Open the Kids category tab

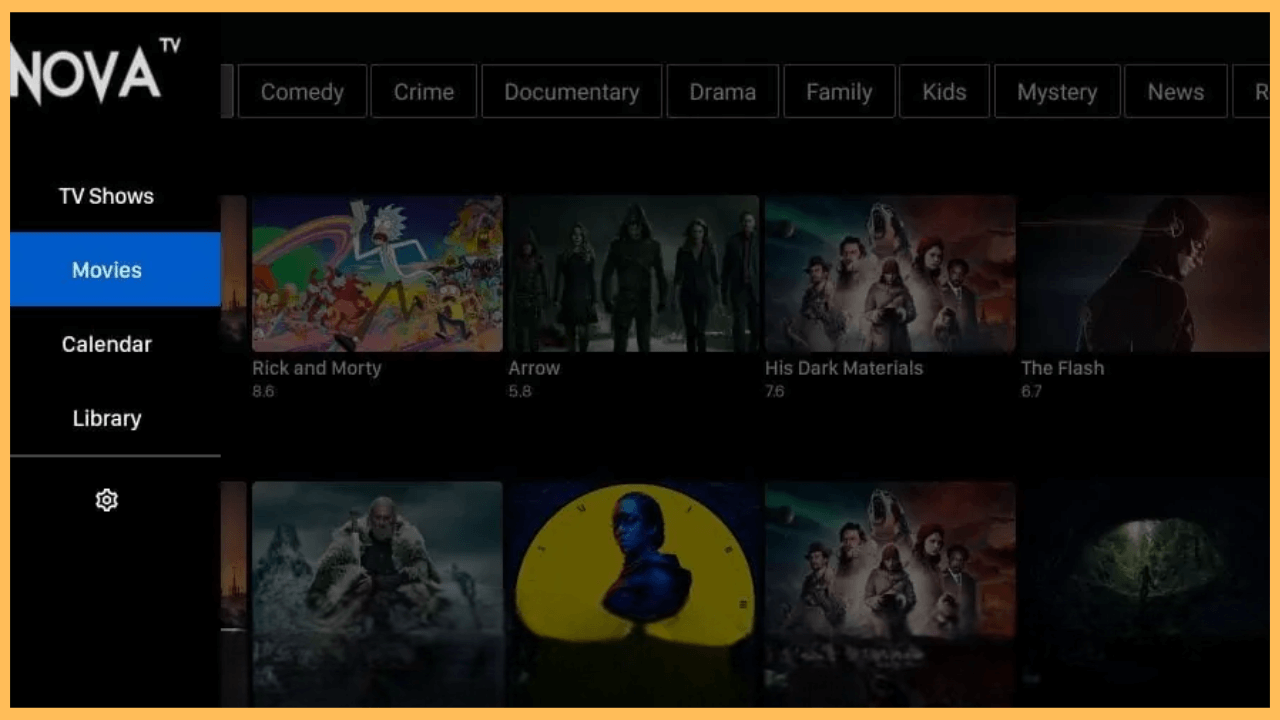pyautogui.click(x=944, y=91)
